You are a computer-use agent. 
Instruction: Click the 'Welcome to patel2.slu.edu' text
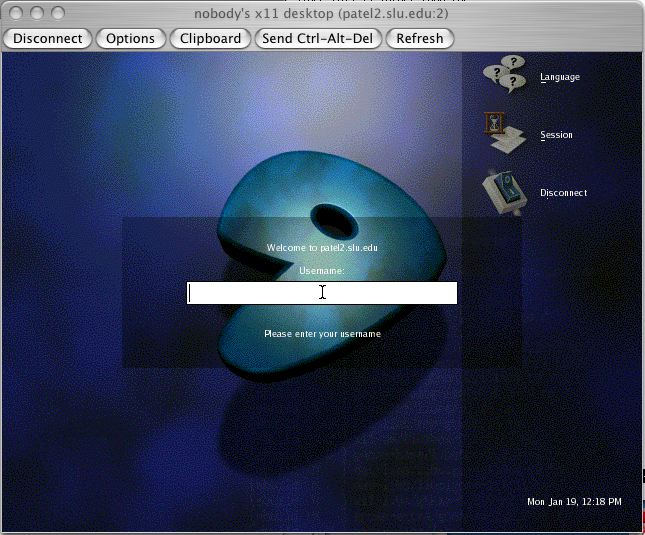pos(322,247)
